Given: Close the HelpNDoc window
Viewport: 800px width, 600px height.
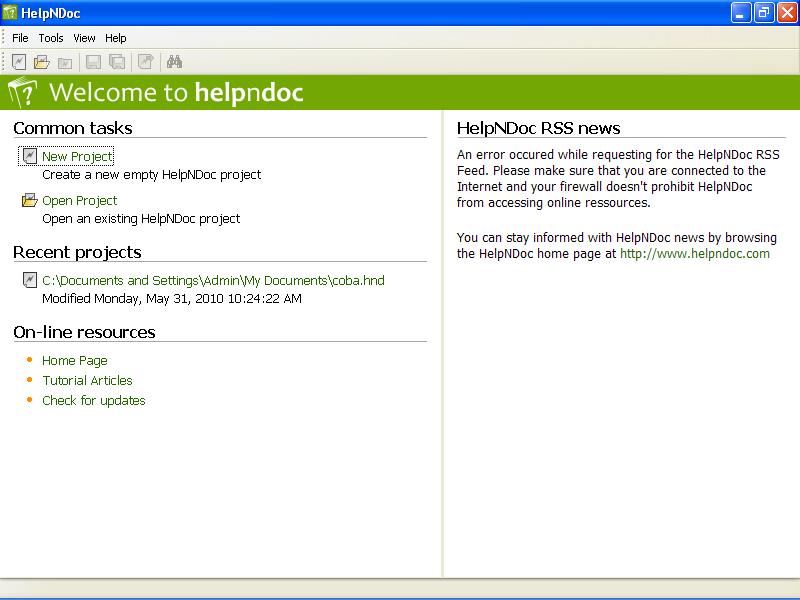Looking at the screenshot, I should pyautogui.click(x=787, y=12).
